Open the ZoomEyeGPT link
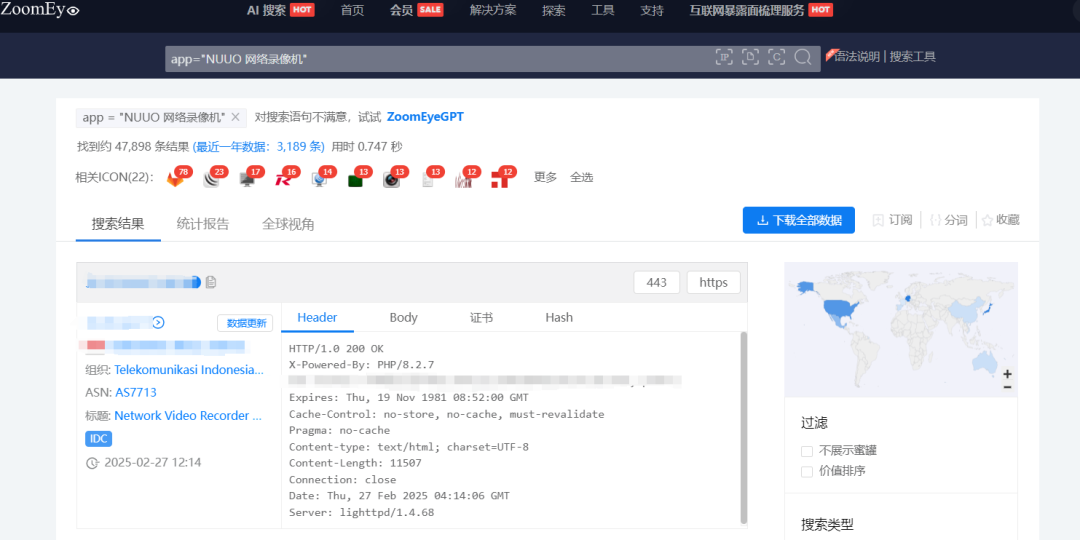Viewport: 1080px width, 540px height. (425, 117)
